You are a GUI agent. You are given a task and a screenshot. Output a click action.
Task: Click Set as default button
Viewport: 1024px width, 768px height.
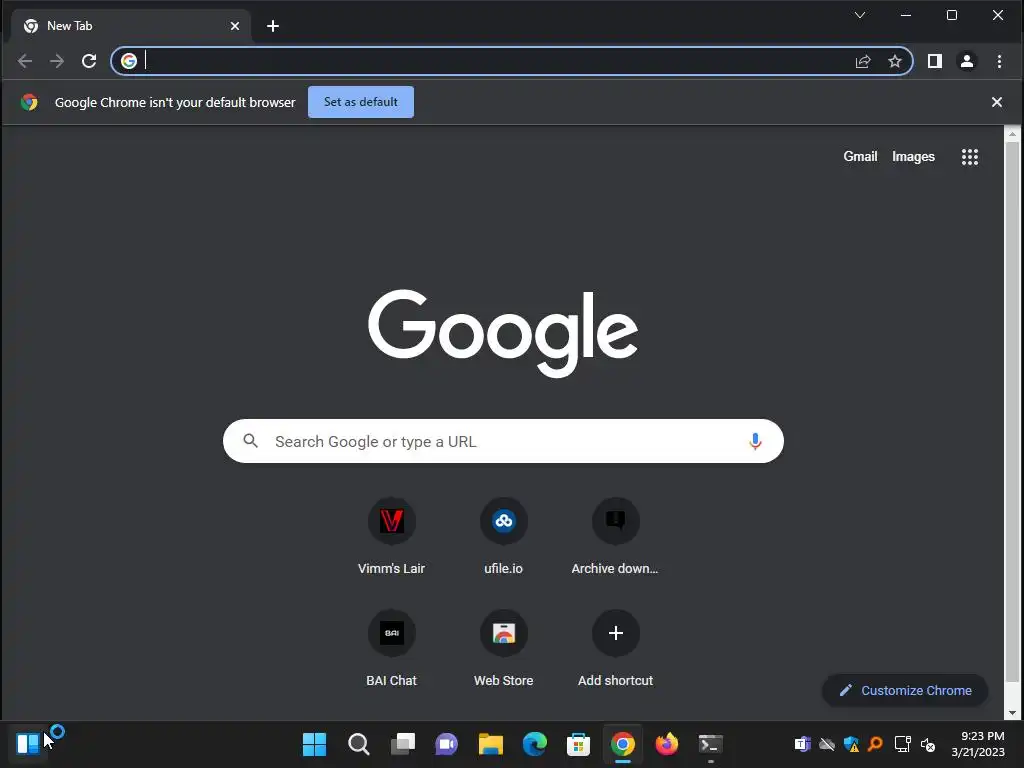tap(360, 102)
